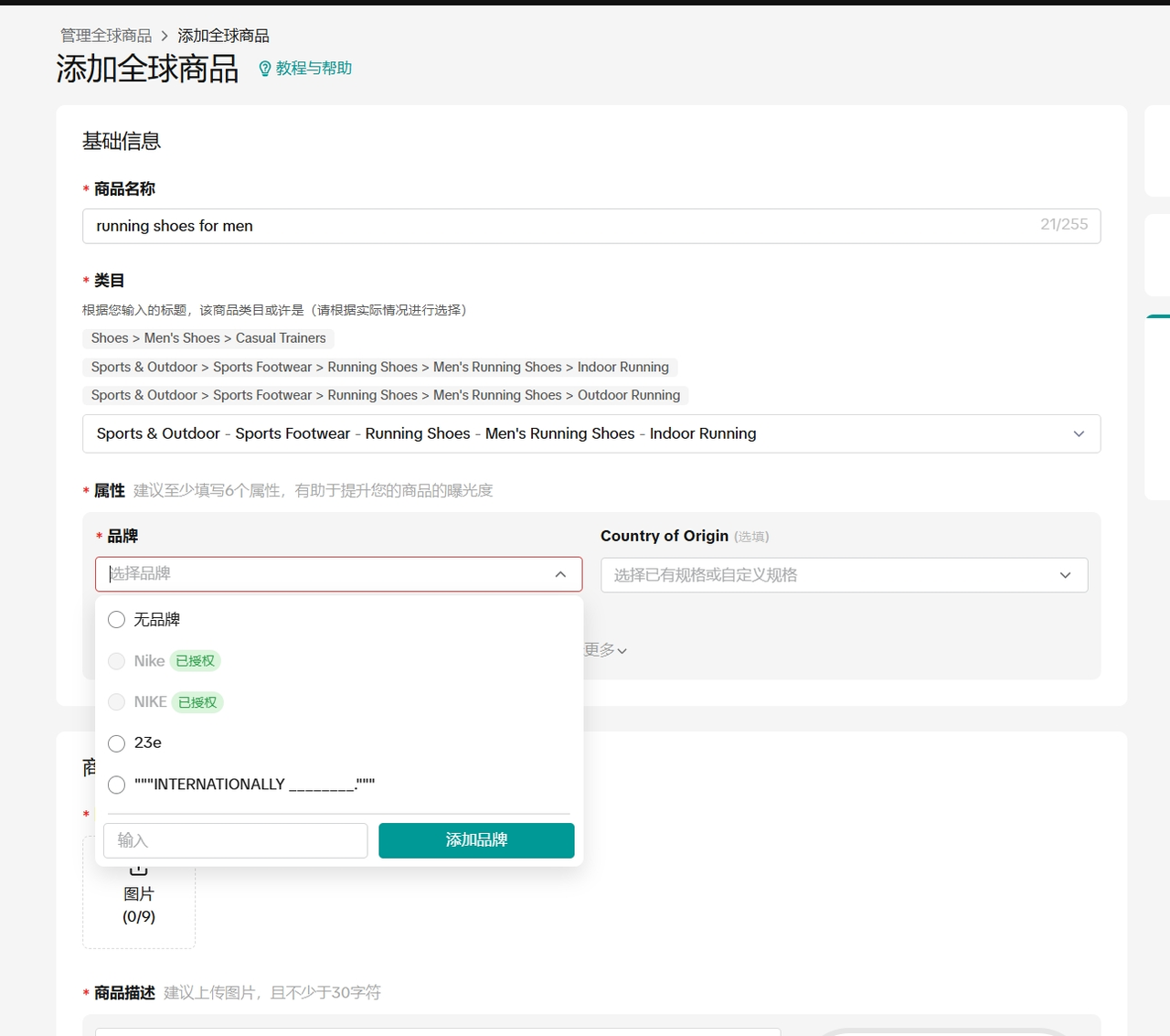Pick suggested category Indoor Running chip
This screenshot has height=1036, width=1170.
[x=379, y=367]
